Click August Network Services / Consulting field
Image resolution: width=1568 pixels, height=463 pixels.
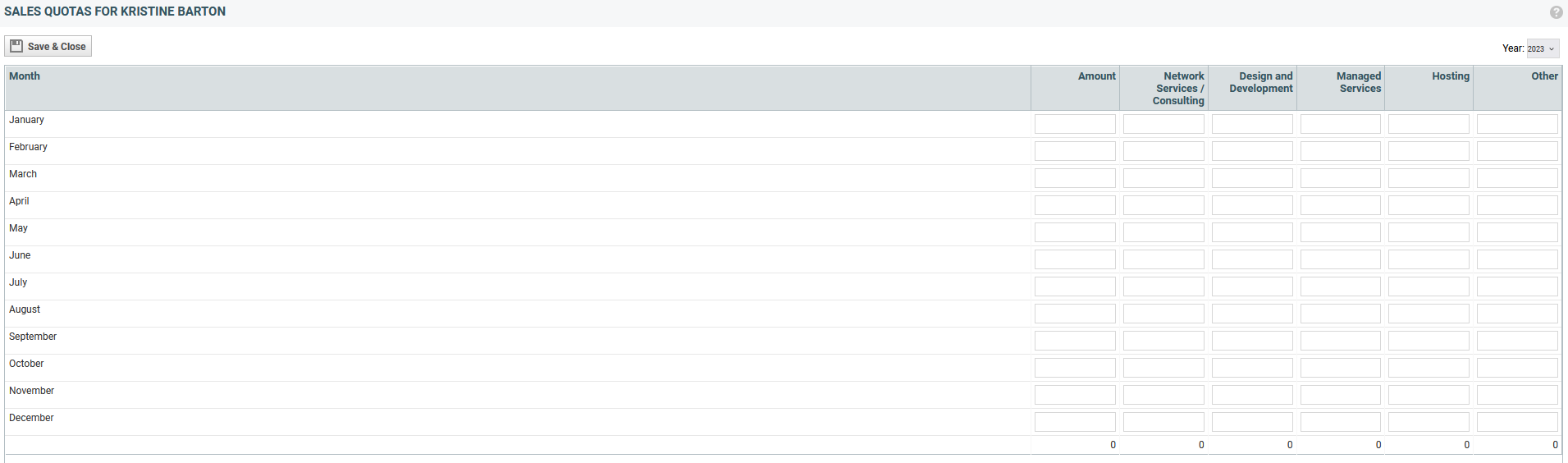click(1163, 314)
